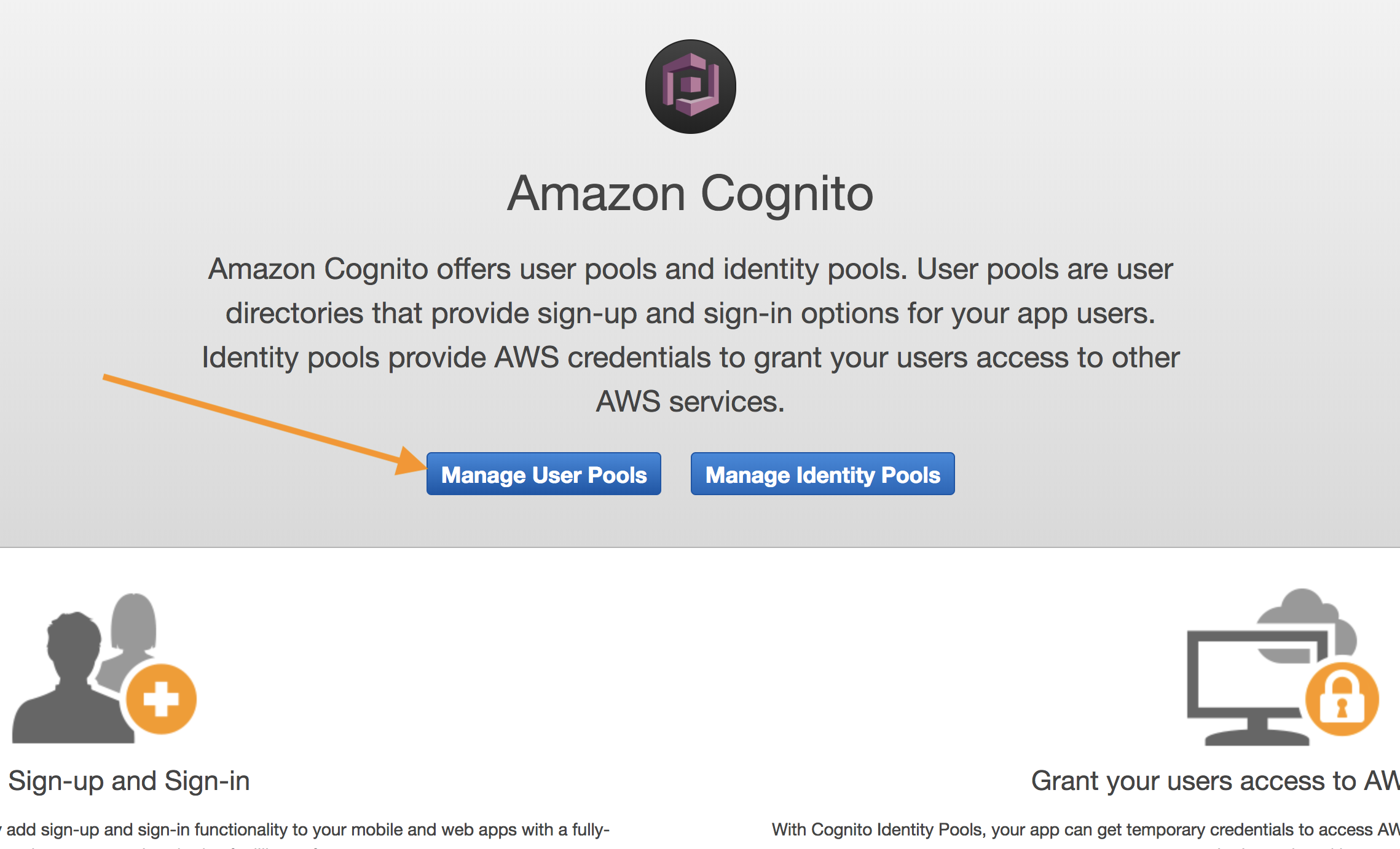1400x849 pixels.
Task: Select the Sign-up and Sign-in heading
Action: tap(129, 781)
